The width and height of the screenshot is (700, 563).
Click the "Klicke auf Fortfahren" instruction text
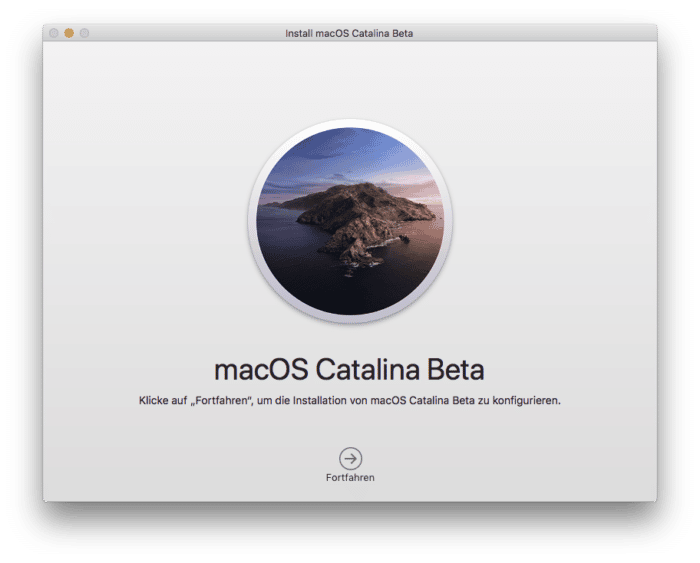(350, 400)
